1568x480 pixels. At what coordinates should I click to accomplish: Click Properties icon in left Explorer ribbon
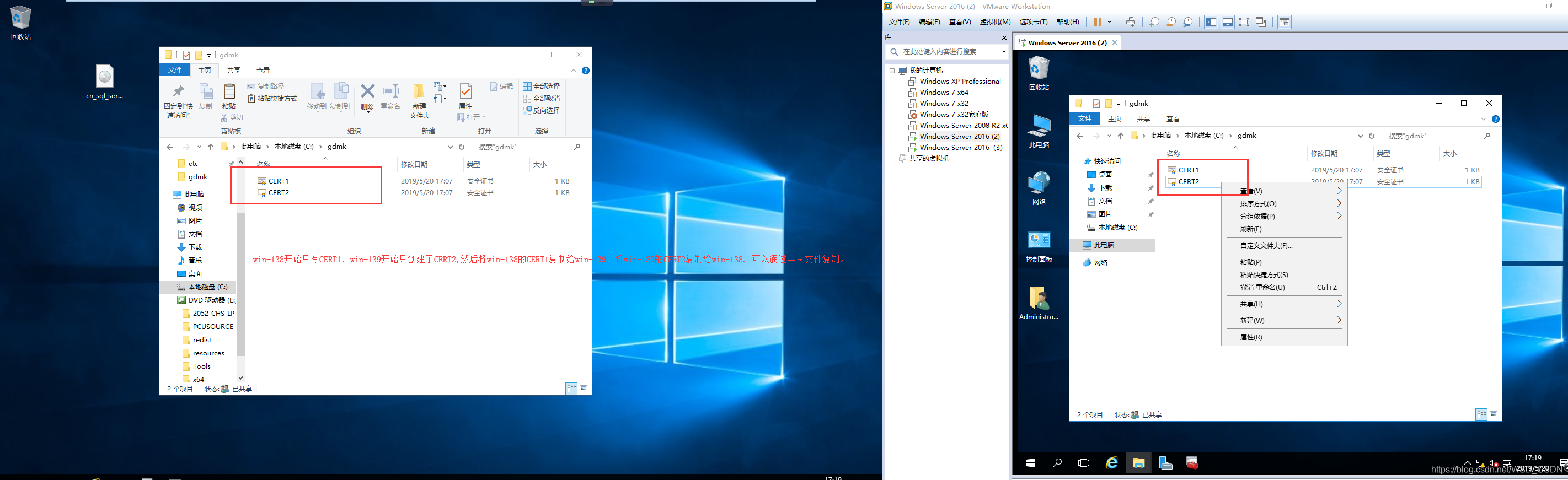tap(465, 92)
